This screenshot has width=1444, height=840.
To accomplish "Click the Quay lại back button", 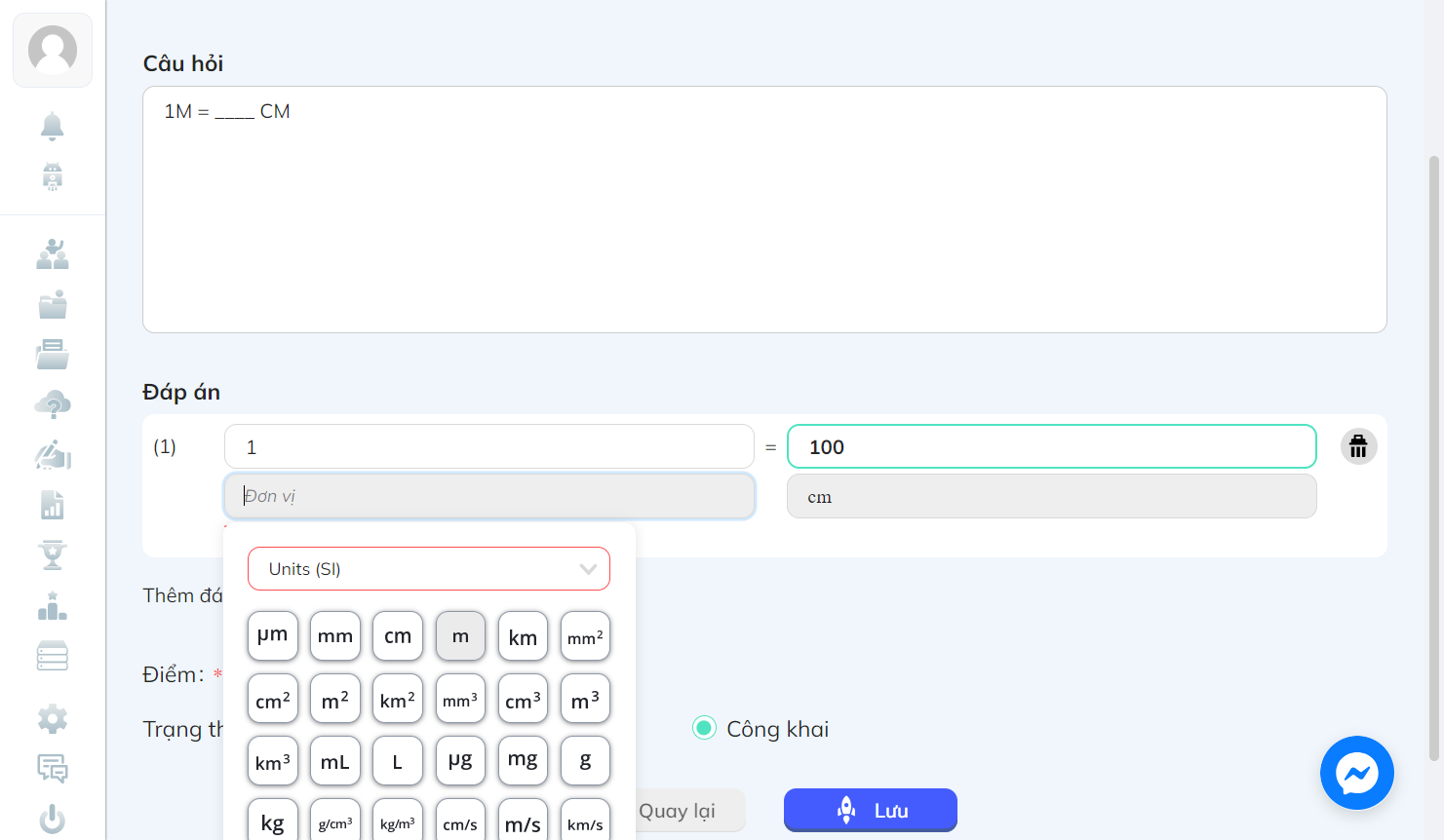I will pos(688,811).
